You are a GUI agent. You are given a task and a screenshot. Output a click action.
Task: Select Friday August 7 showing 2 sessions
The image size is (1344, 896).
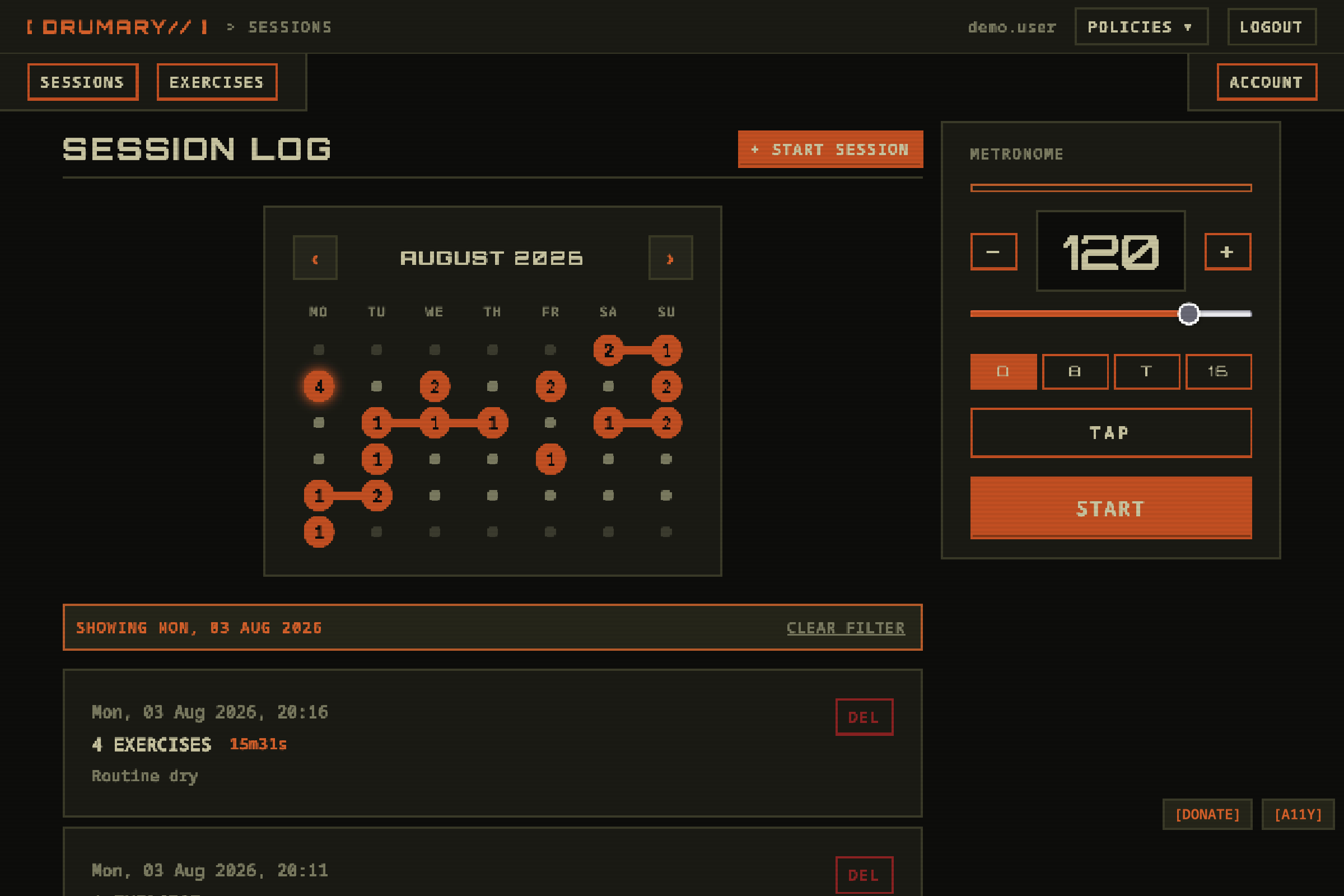550,386
